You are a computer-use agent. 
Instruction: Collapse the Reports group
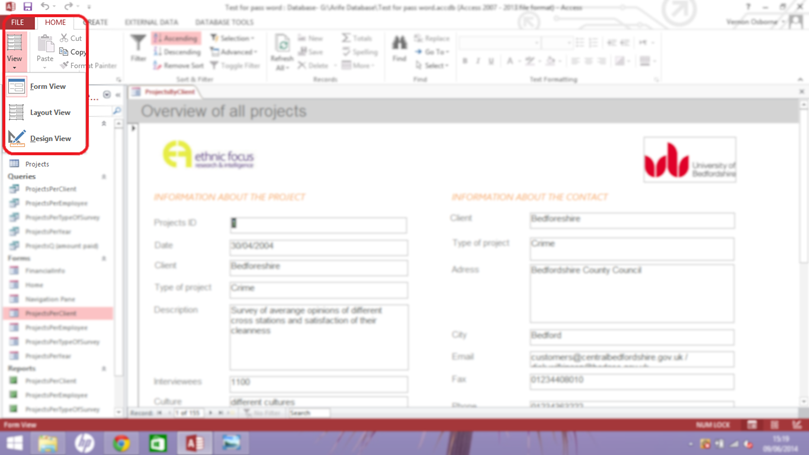(x=104, y=368)
